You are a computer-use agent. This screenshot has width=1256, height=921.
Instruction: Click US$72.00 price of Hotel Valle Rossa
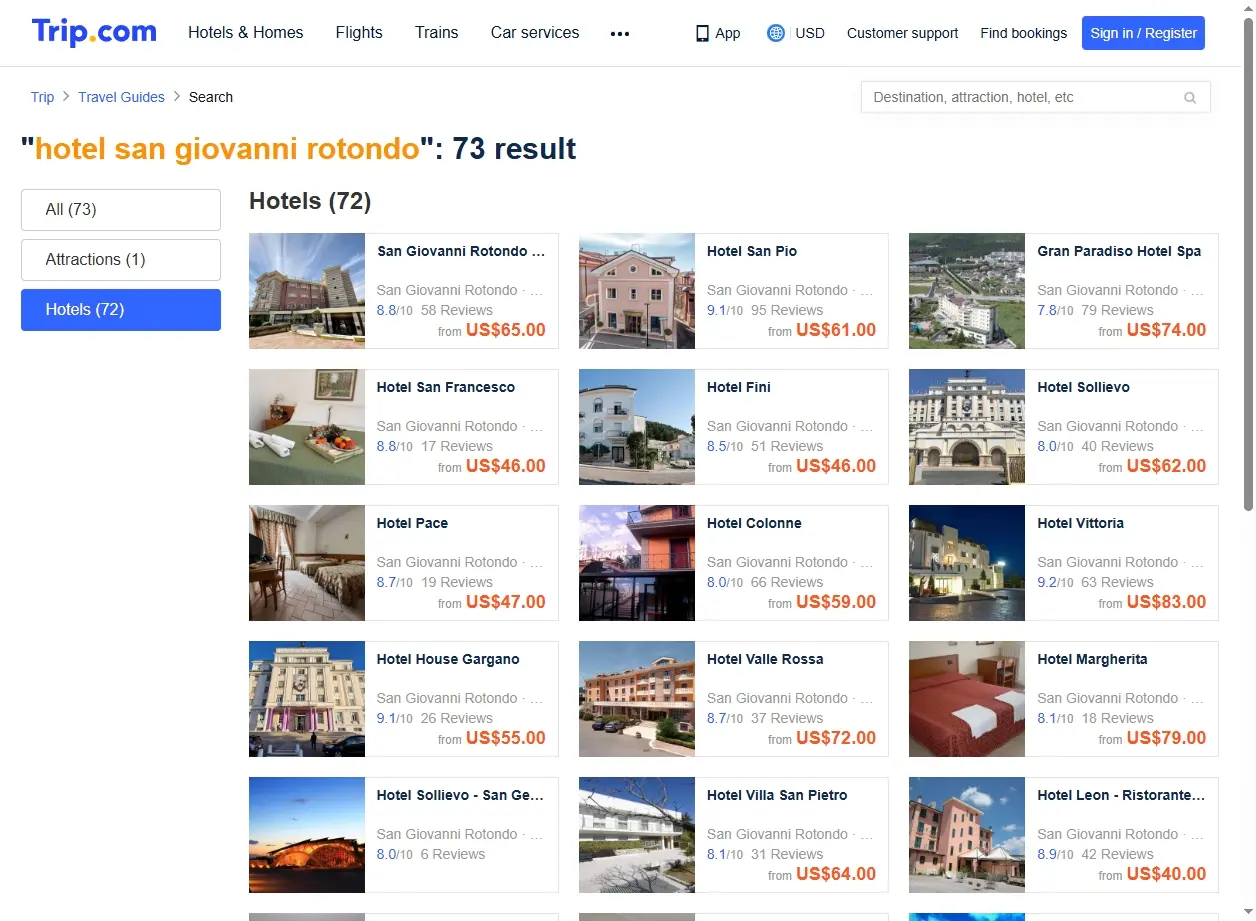(836, 738)
